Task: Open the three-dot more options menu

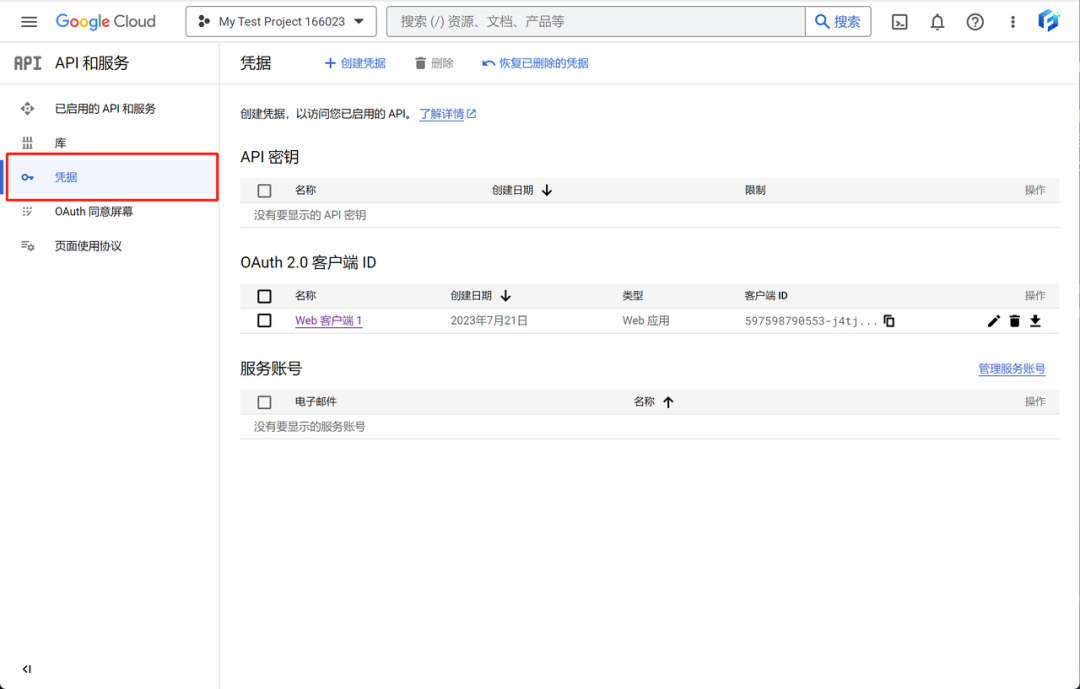Action: 1012,22
